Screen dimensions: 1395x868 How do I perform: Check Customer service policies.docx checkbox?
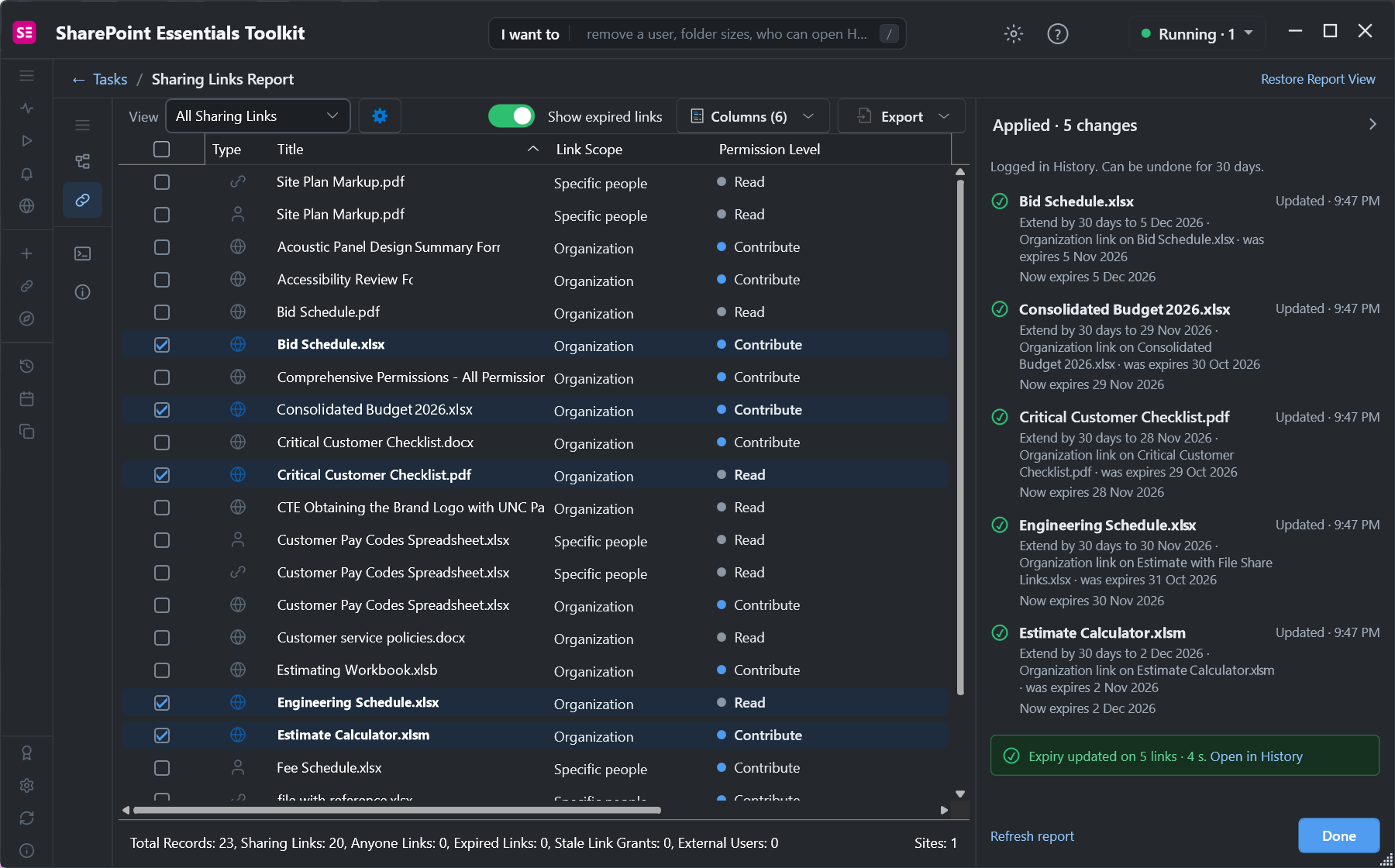click(161, 637)
